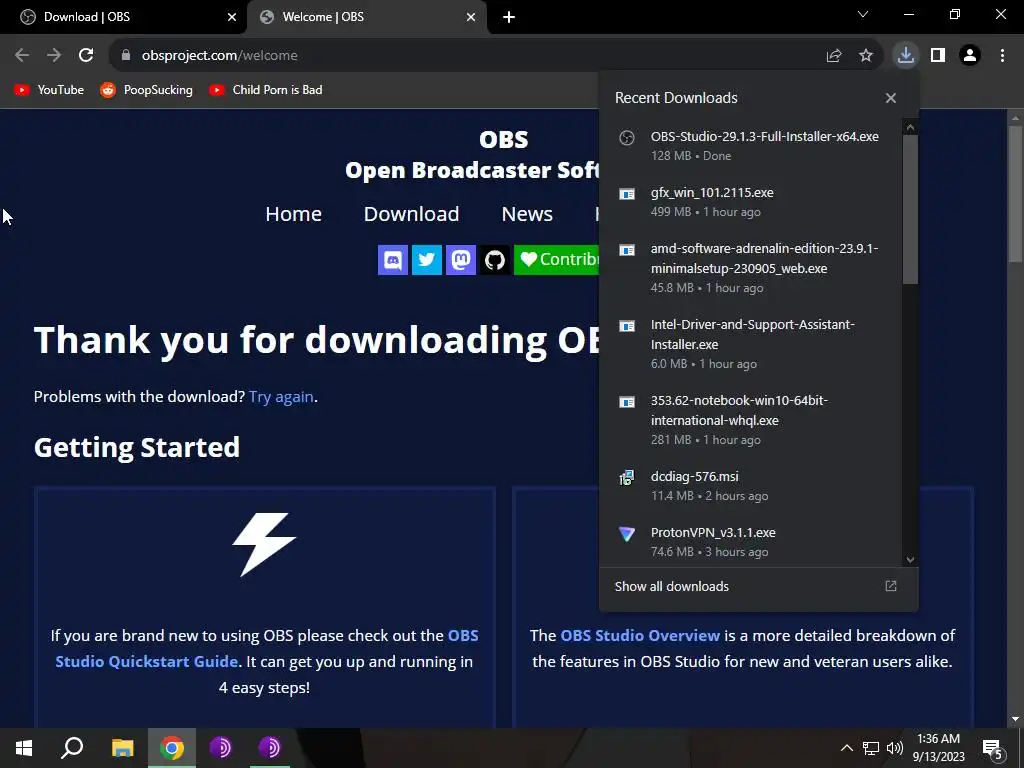Open Windows taskbar search
The image size is (1024, 768).
click(x=72, y=748)
